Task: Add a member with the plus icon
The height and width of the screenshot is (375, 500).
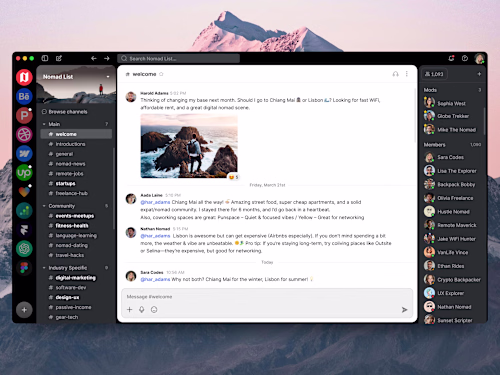Action: point(479,74)
